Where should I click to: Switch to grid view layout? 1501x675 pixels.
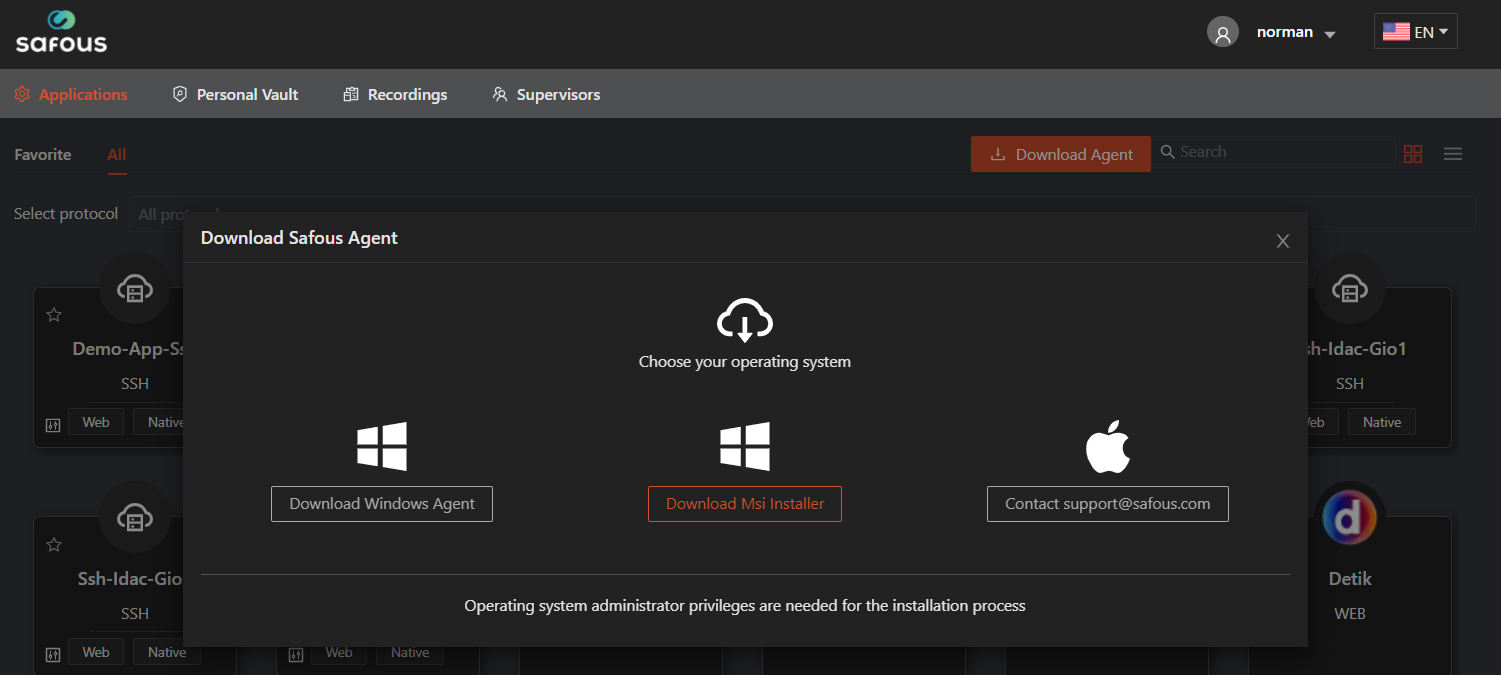[1413, 154]
